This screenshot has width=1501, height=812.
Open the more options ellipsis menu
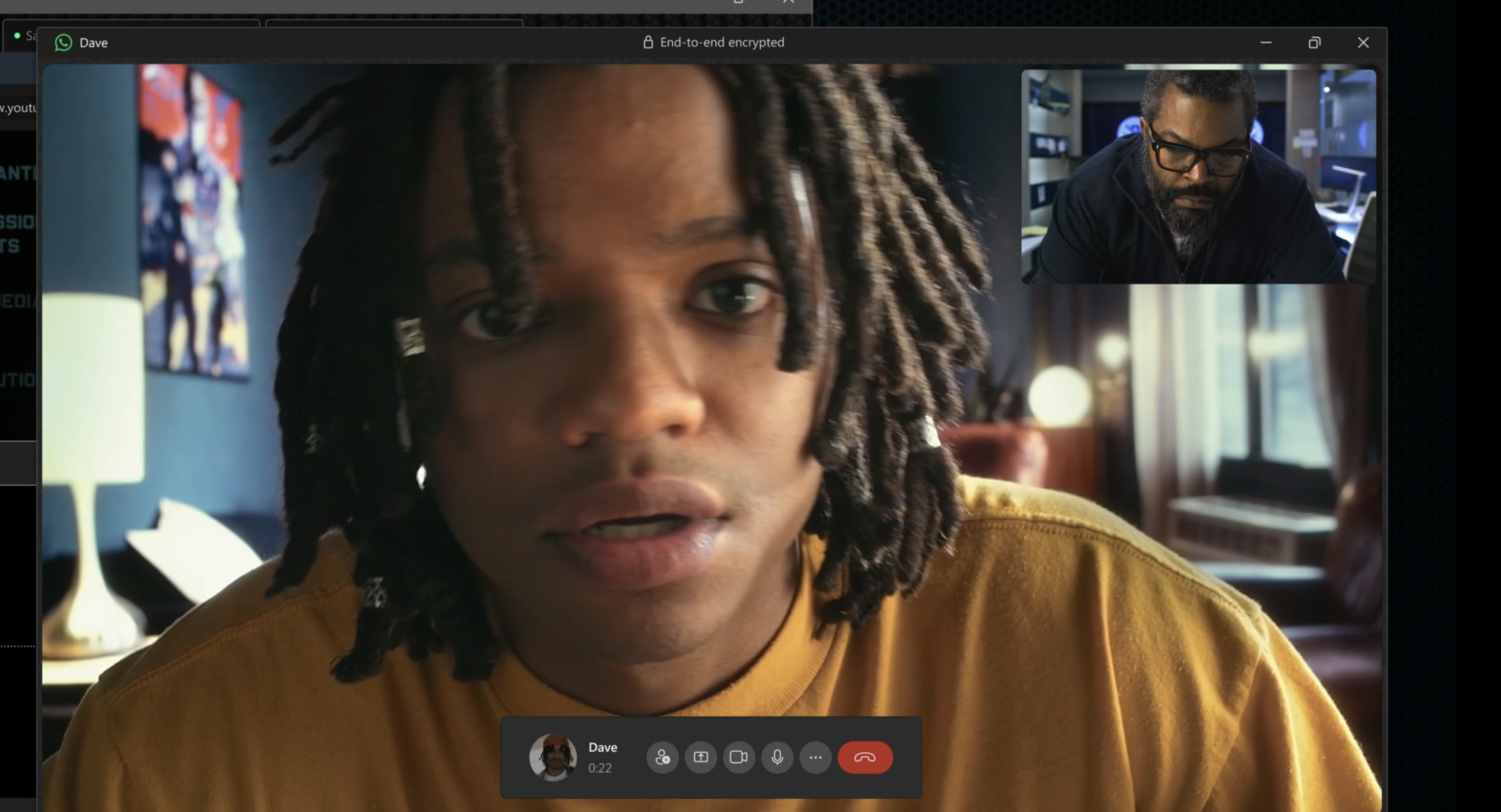click(815, 757)
